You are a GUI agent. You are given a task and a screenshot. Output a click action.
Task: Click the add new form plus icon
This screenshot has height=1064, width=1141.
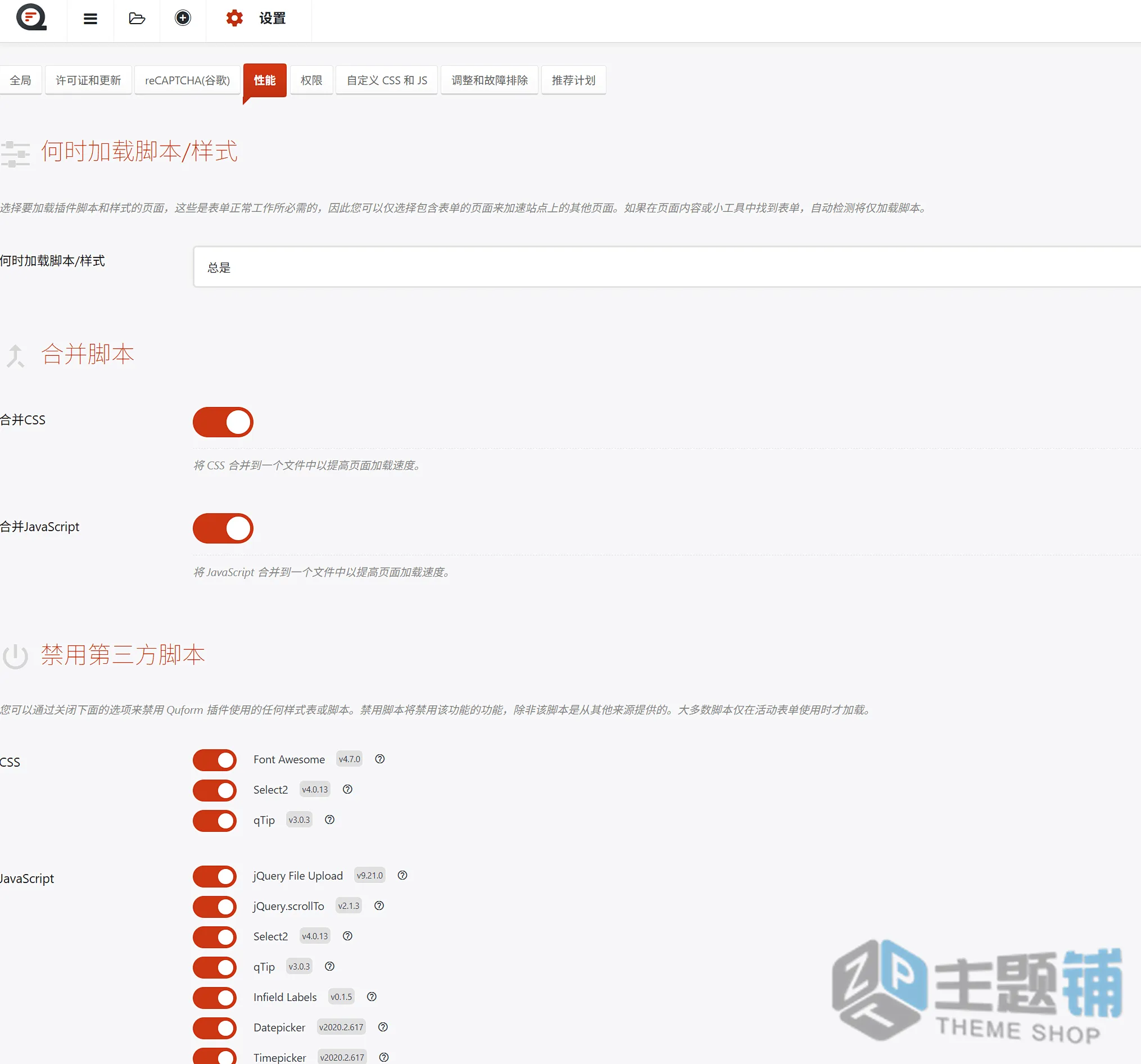click(183, 18)
